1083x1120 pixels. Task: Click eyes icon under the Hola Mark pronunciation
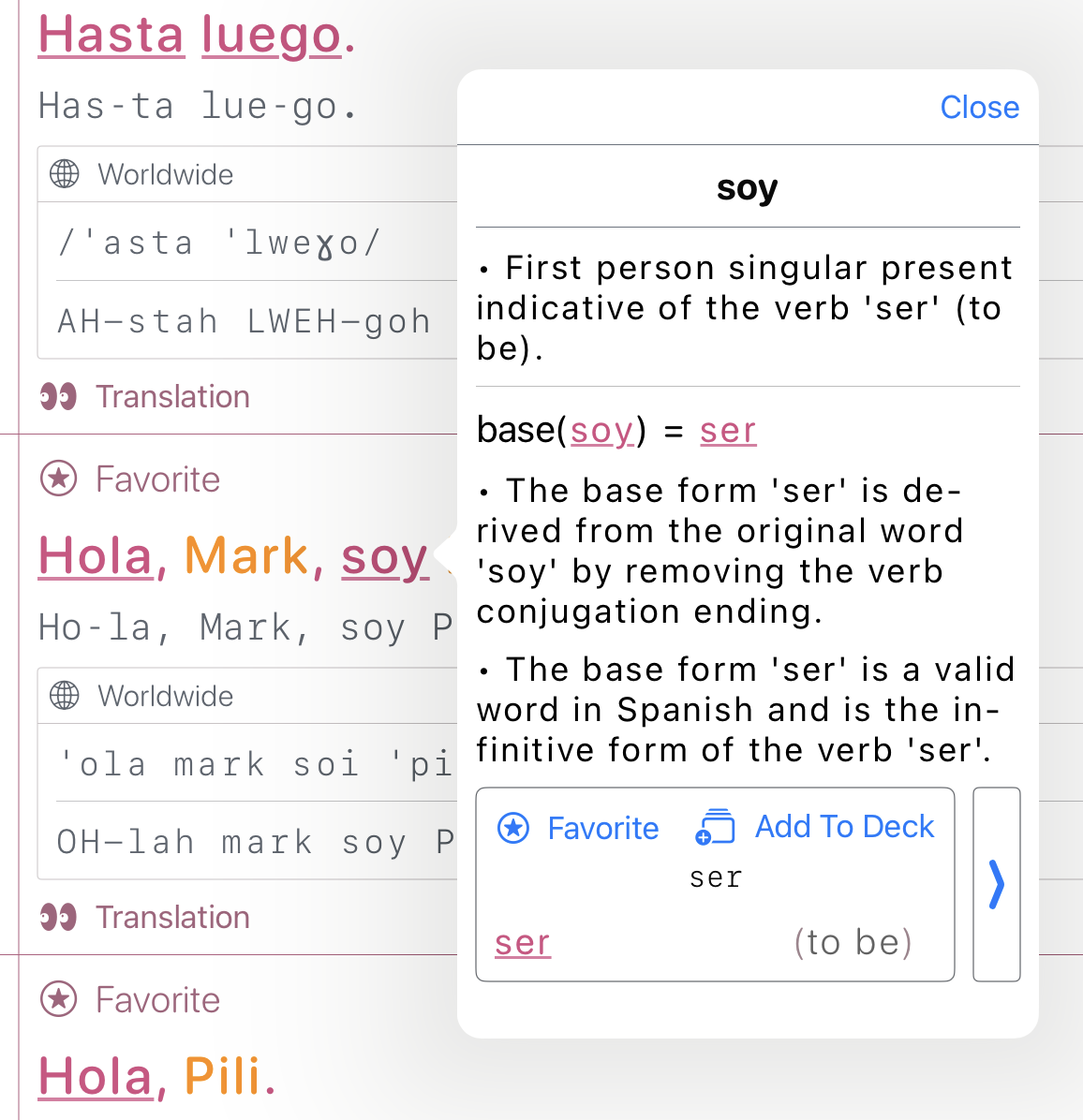pos(58,918)
